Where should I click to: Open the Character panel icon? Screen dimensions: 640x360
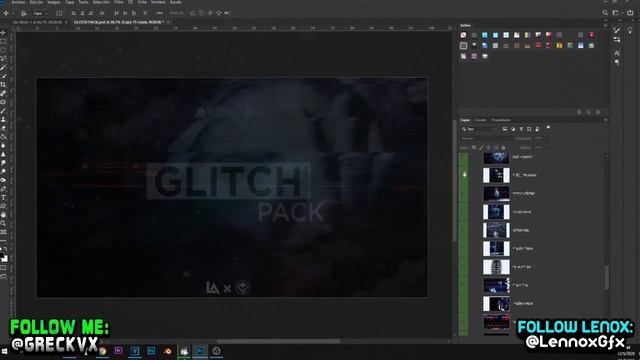pyautogui.click(x=617, y=53)
